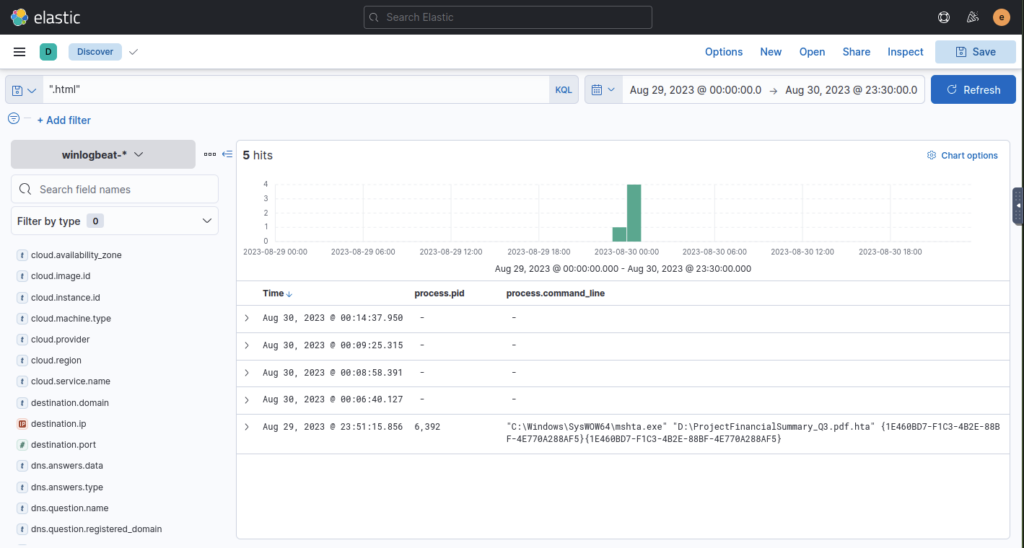Screen dimensions: 1024x548
Task: Click the Search field names box
Action: tap(115, 189)
